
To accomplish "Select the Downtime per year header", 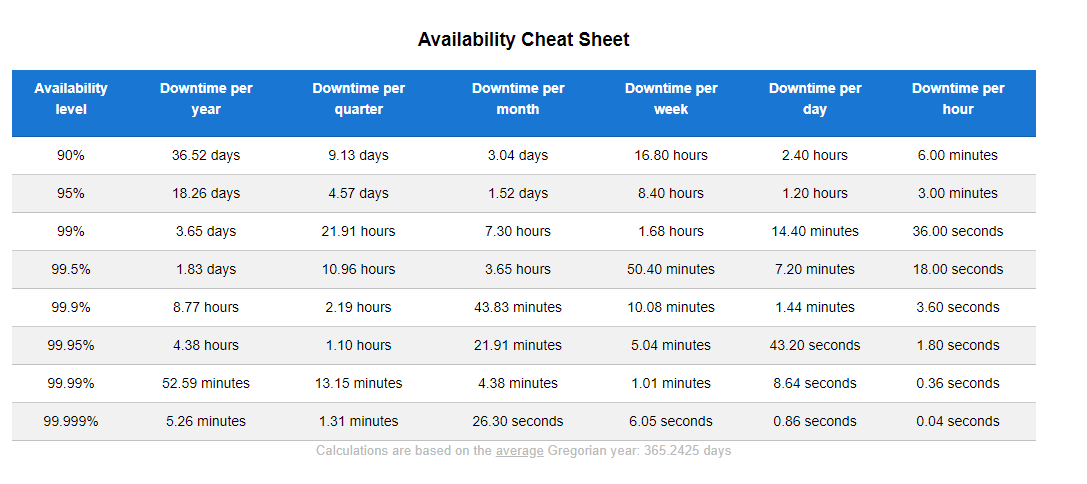I will coord(206,99).
